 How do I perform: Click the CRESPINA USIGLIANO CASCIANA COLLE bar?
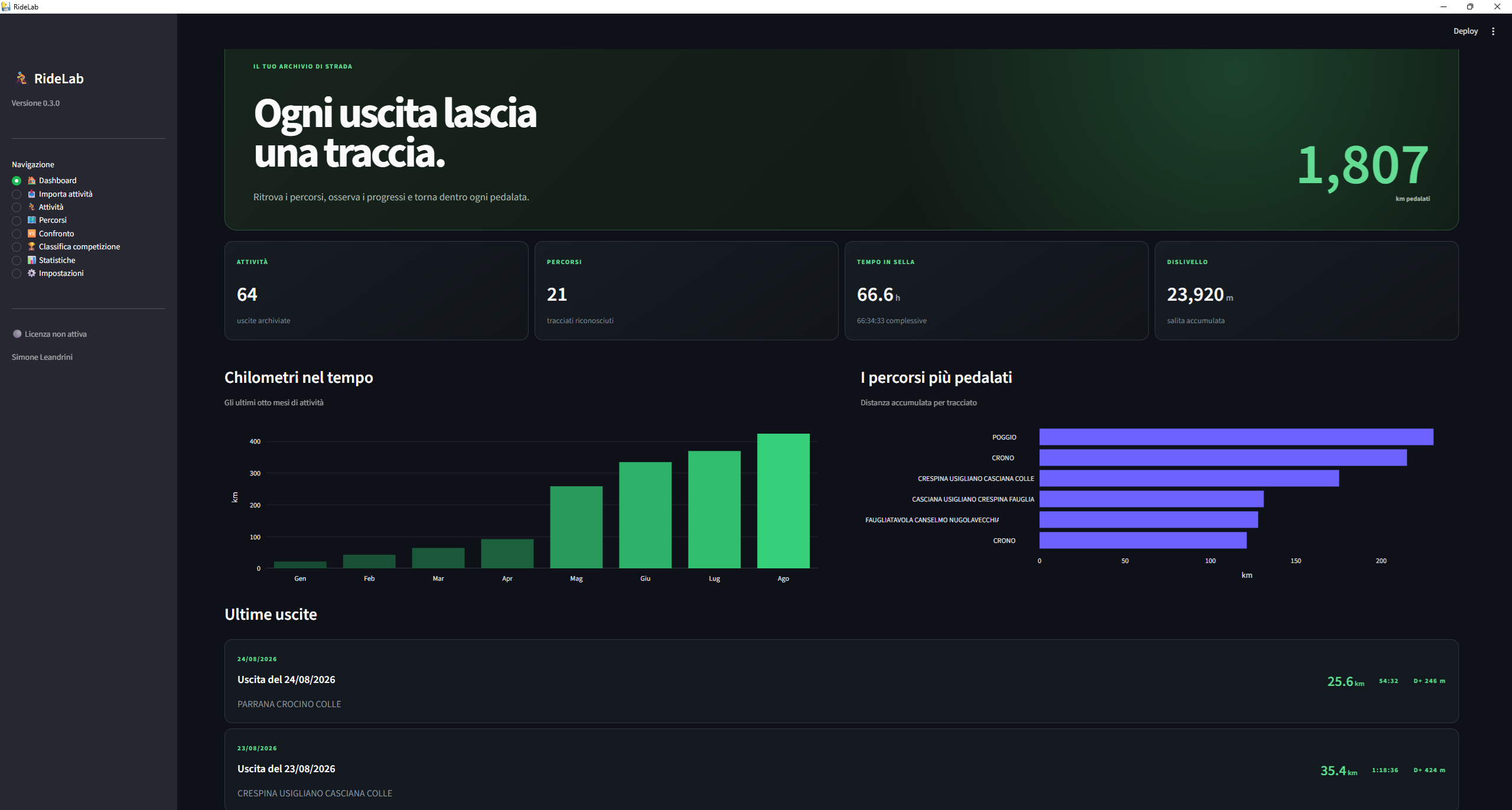click(1189, 479)
